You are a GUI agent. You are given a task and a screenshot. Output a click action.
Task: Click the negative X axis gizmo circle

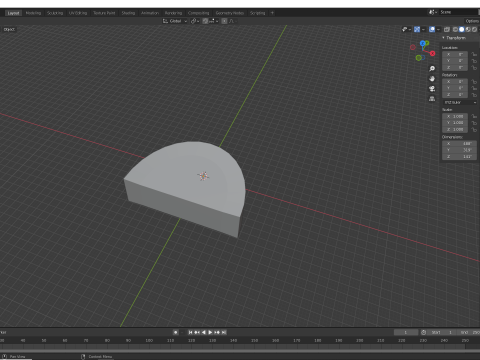[x=413, y=47]
